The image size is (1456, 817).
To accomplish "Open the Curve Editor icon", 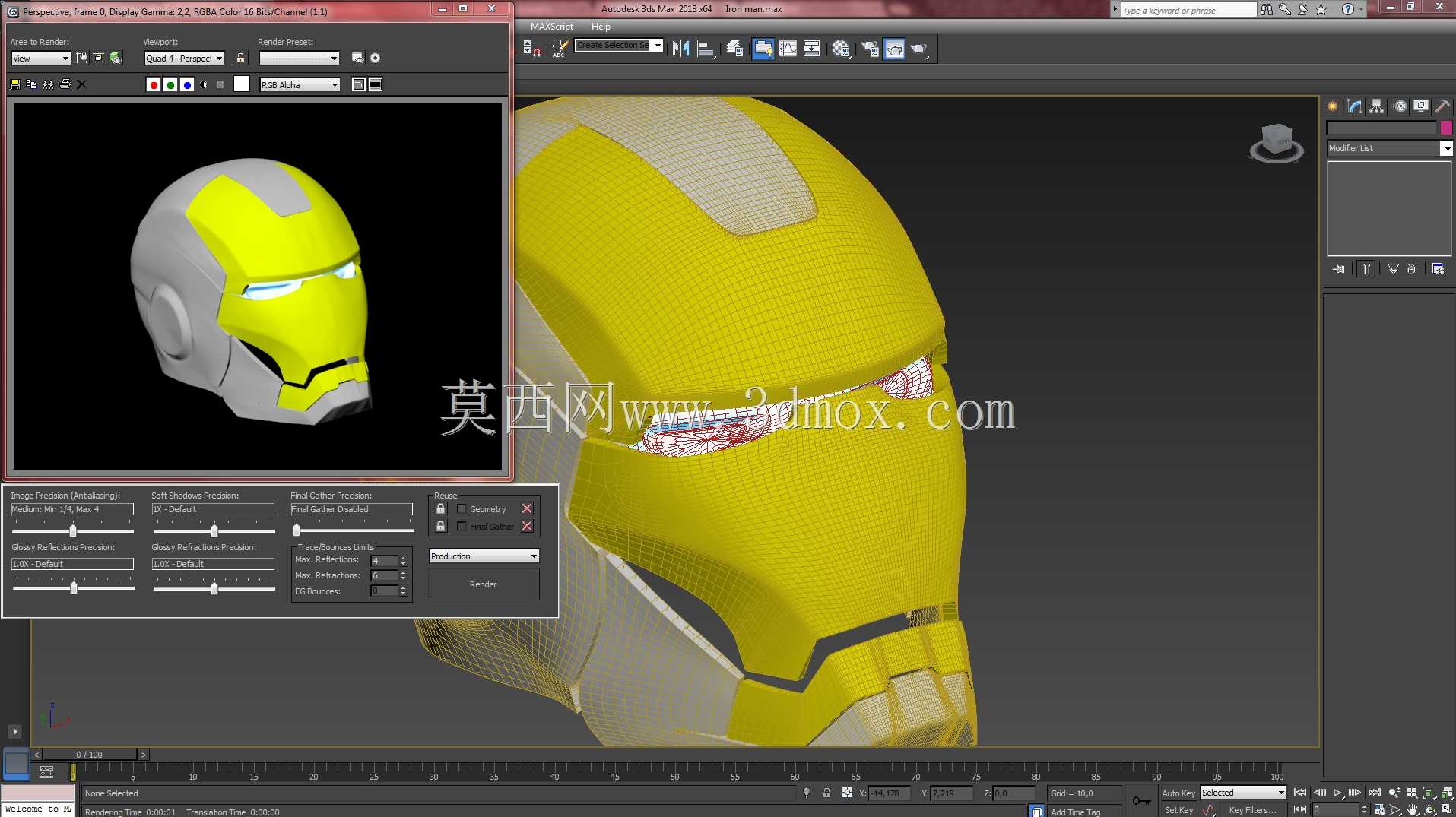I will [x=788, y=49].
